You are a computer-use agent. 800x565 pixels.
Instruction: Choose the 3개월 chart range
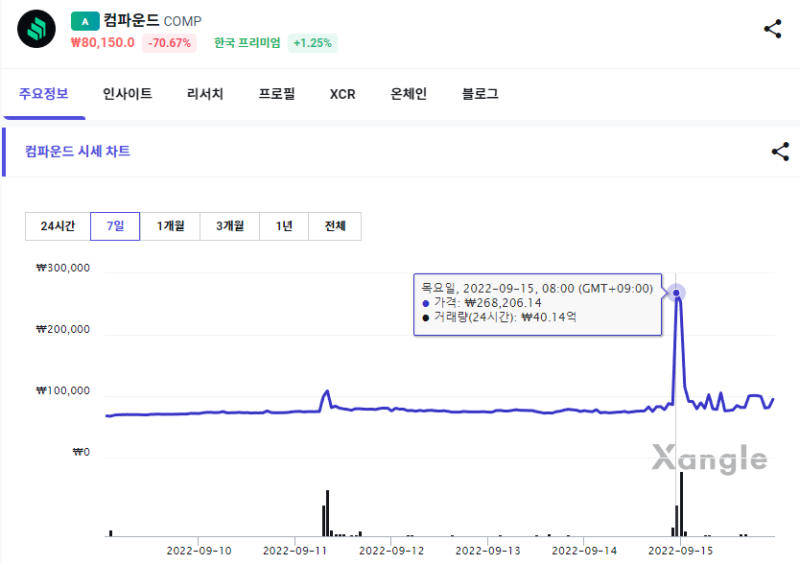[230, 226]
